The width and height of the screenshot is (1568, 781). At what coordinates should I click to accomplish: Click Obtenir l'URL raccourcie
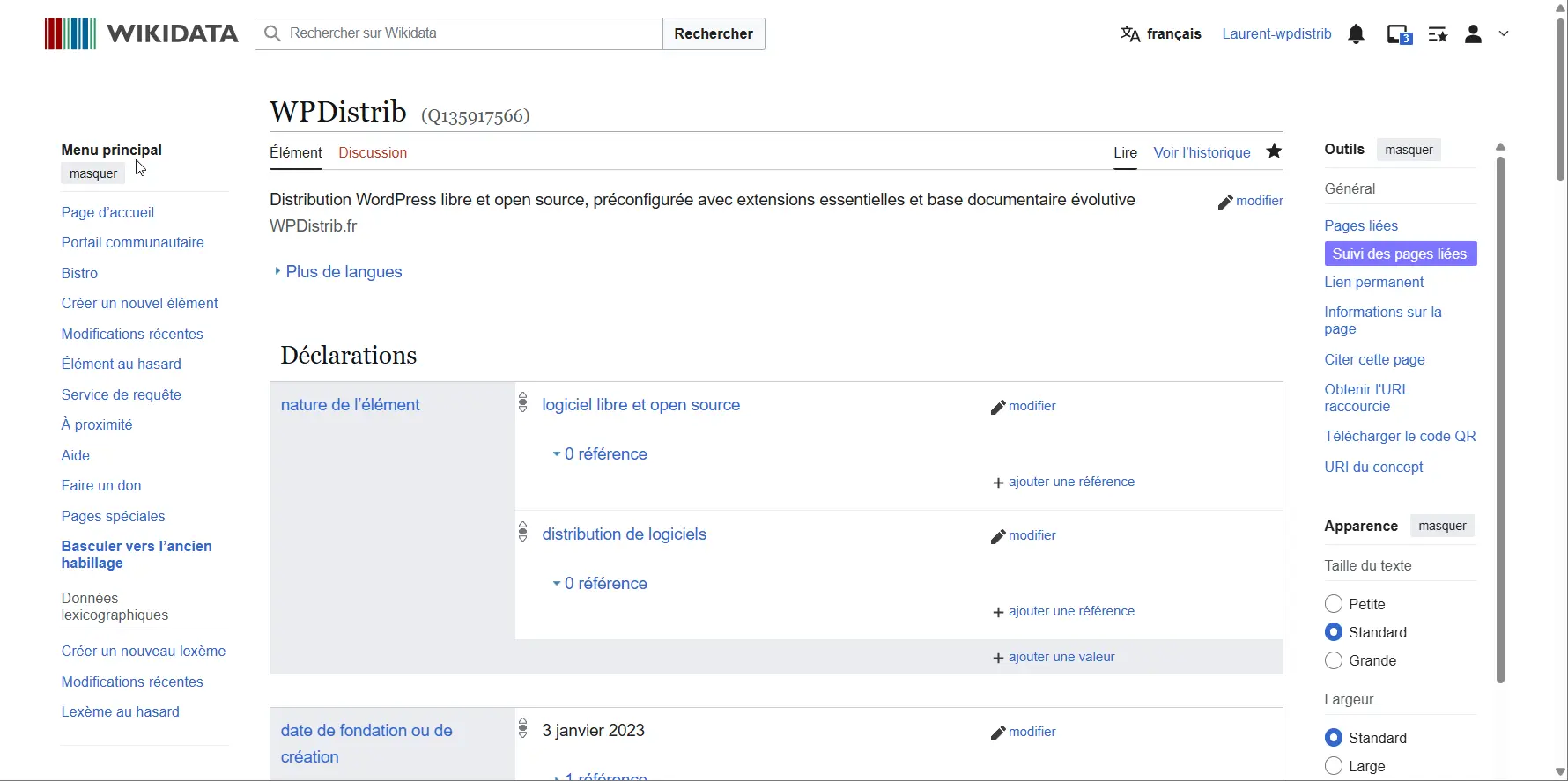pyautogui.click(x=1367, y=398)
